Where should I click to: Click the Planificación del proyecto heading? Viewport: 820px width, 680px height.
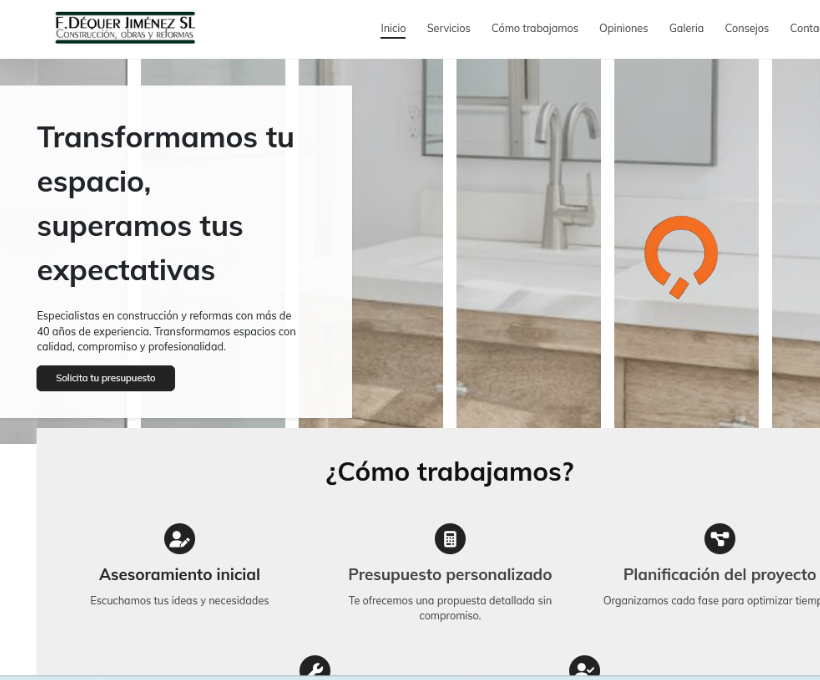719,575
